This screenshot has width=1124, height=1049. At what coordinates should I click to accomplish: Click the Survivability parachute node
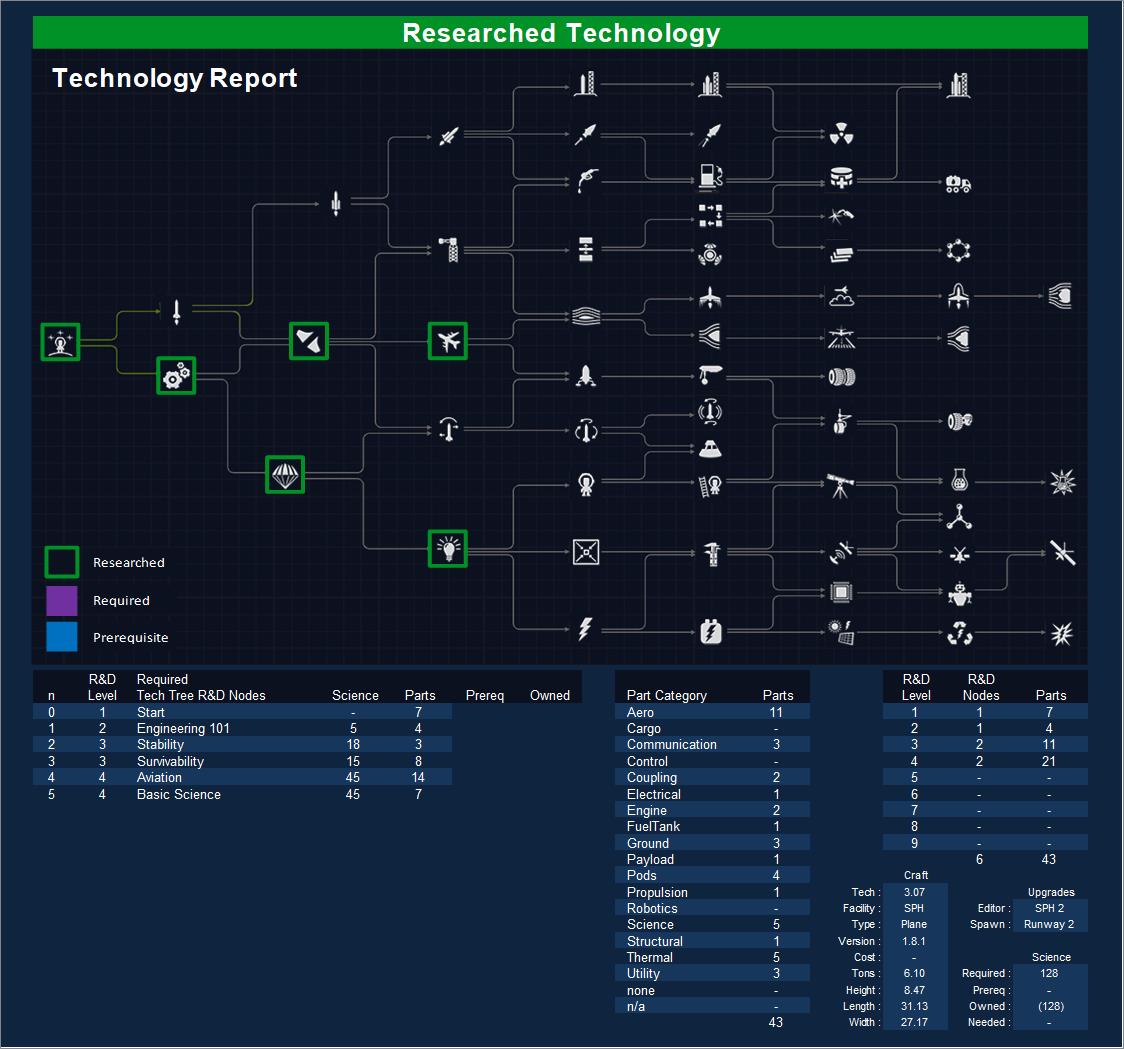click(285, 474)
